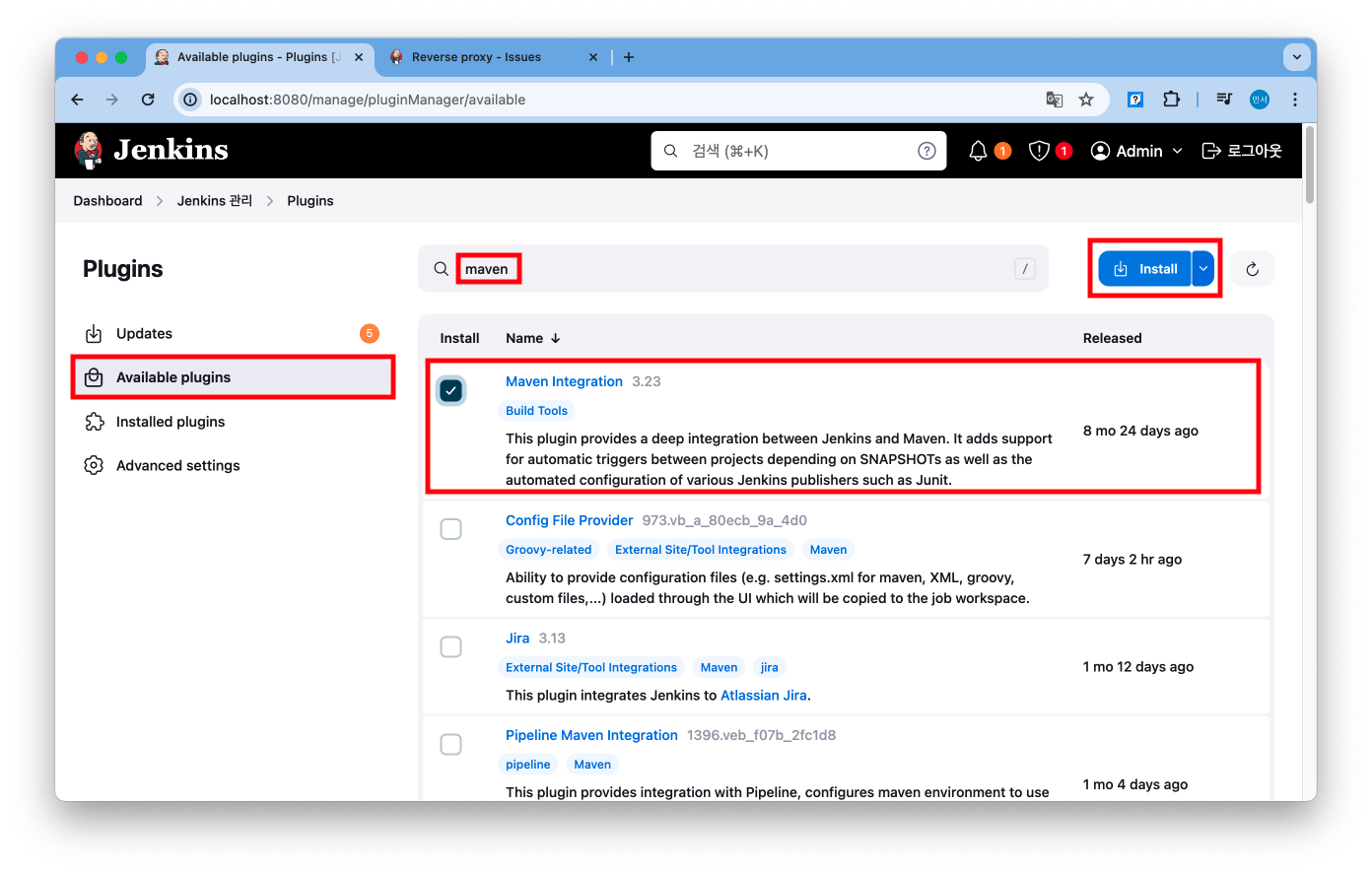
Task: Click the slash shortcut hint in plugin search
Action: 1025,269
